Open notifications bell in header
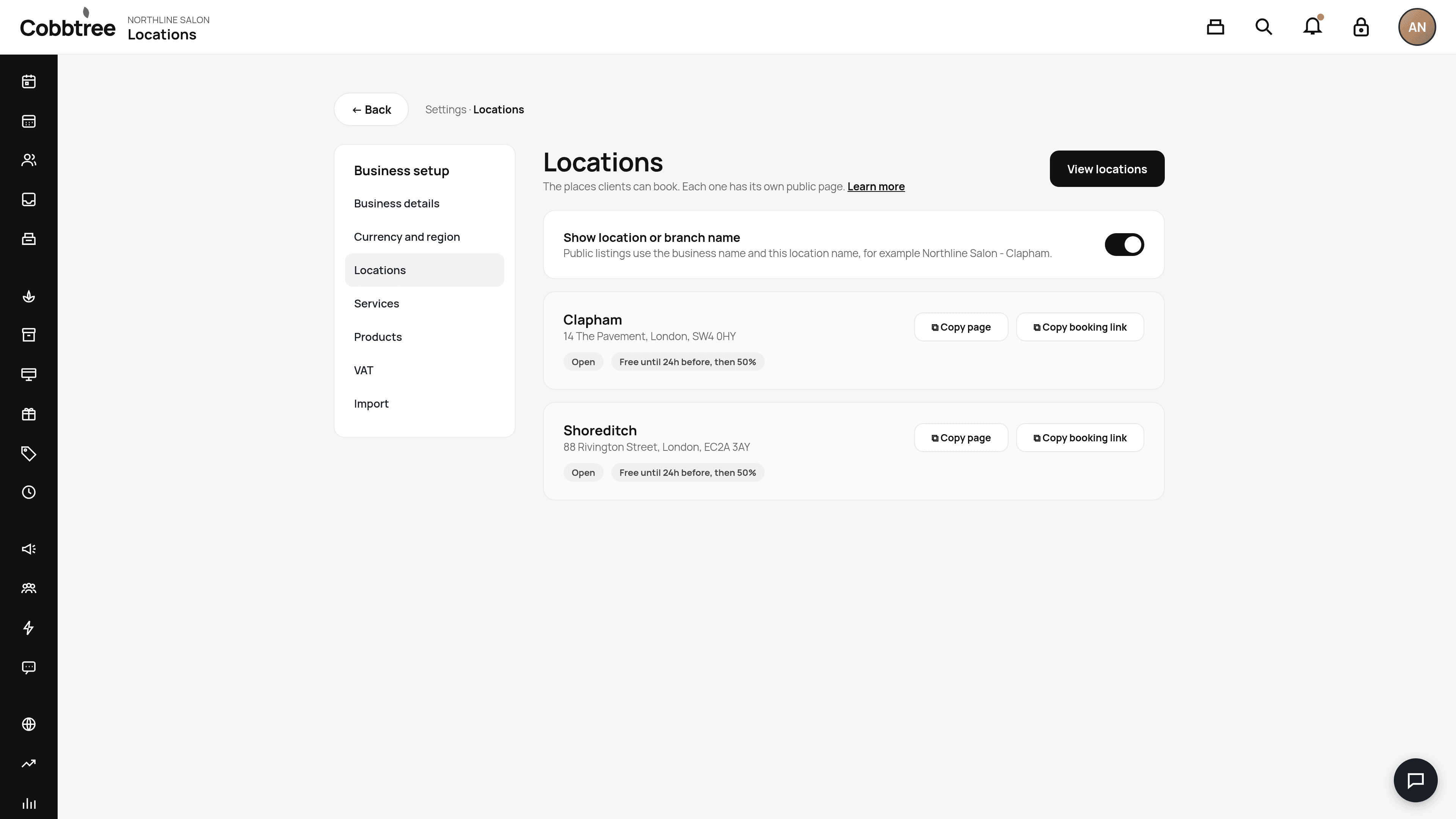1456x819 pixels. (x=1312, y=26)
